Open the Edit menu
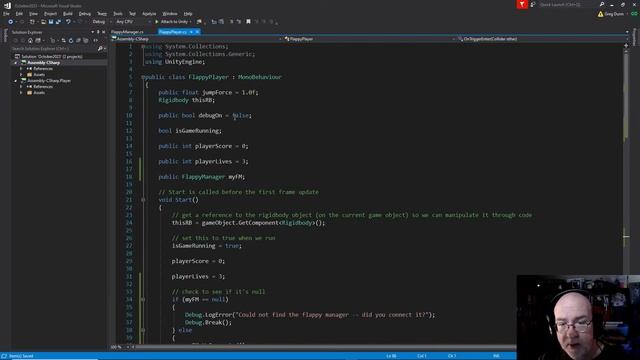Screen dimensions: 640x360 (x=19, y=14)
